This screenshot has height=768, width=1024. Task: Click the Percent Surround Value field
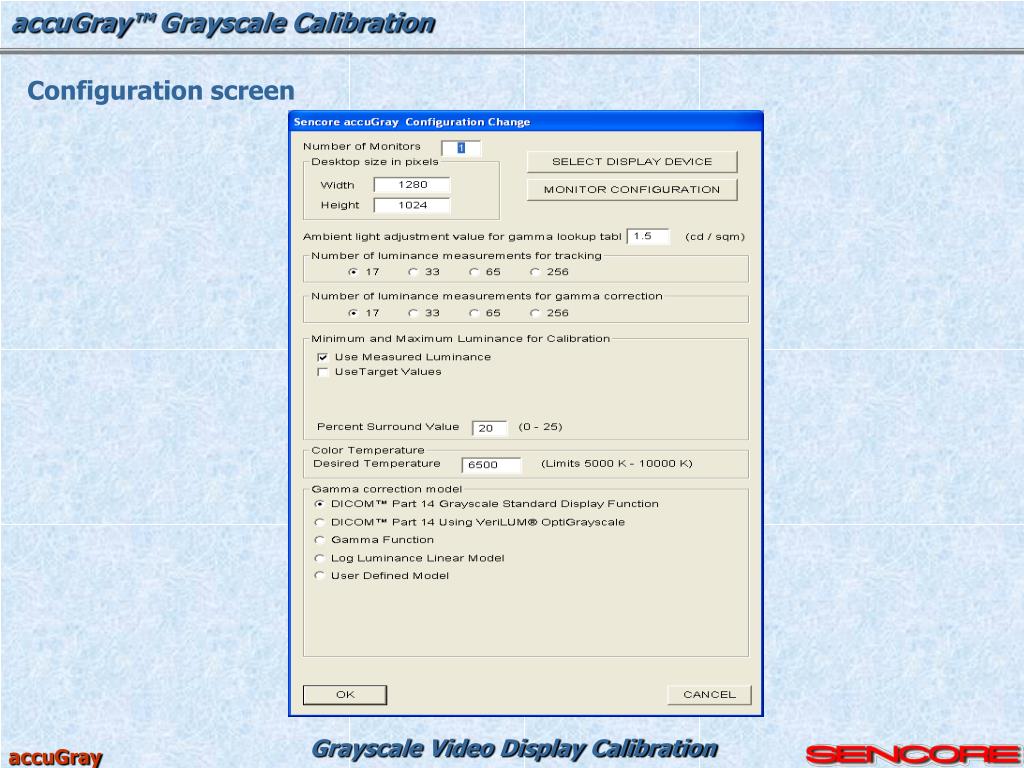tap(489, 428)
